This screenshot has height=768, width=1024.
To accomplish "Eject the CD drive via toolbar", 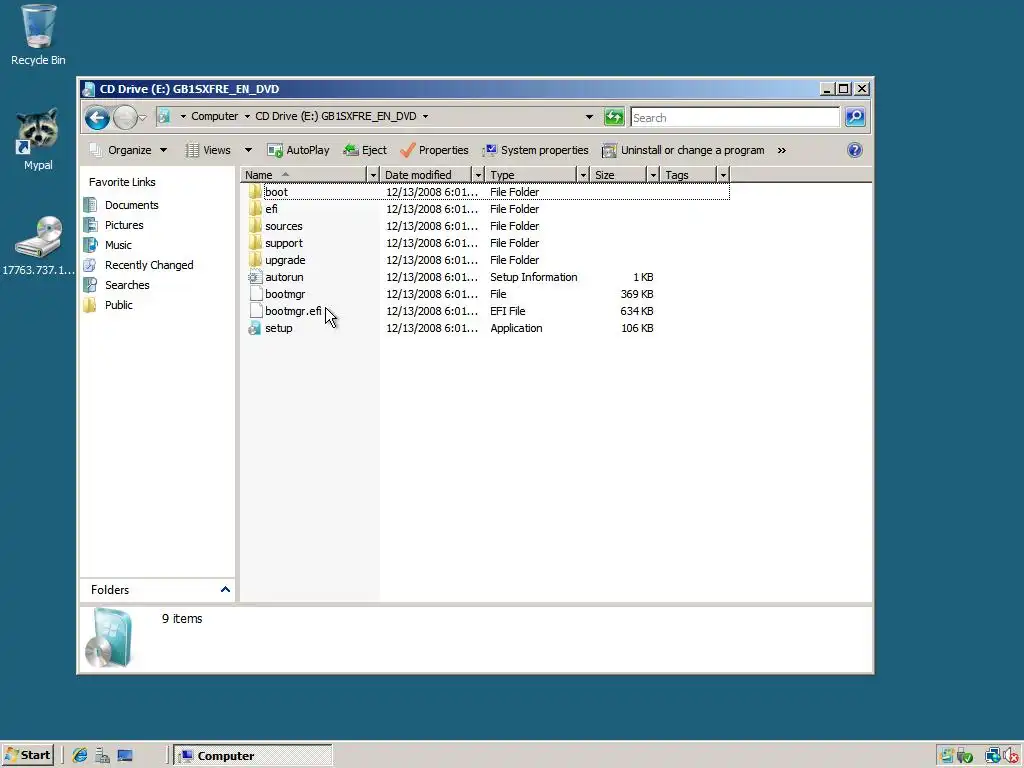I will click(364, 150).
